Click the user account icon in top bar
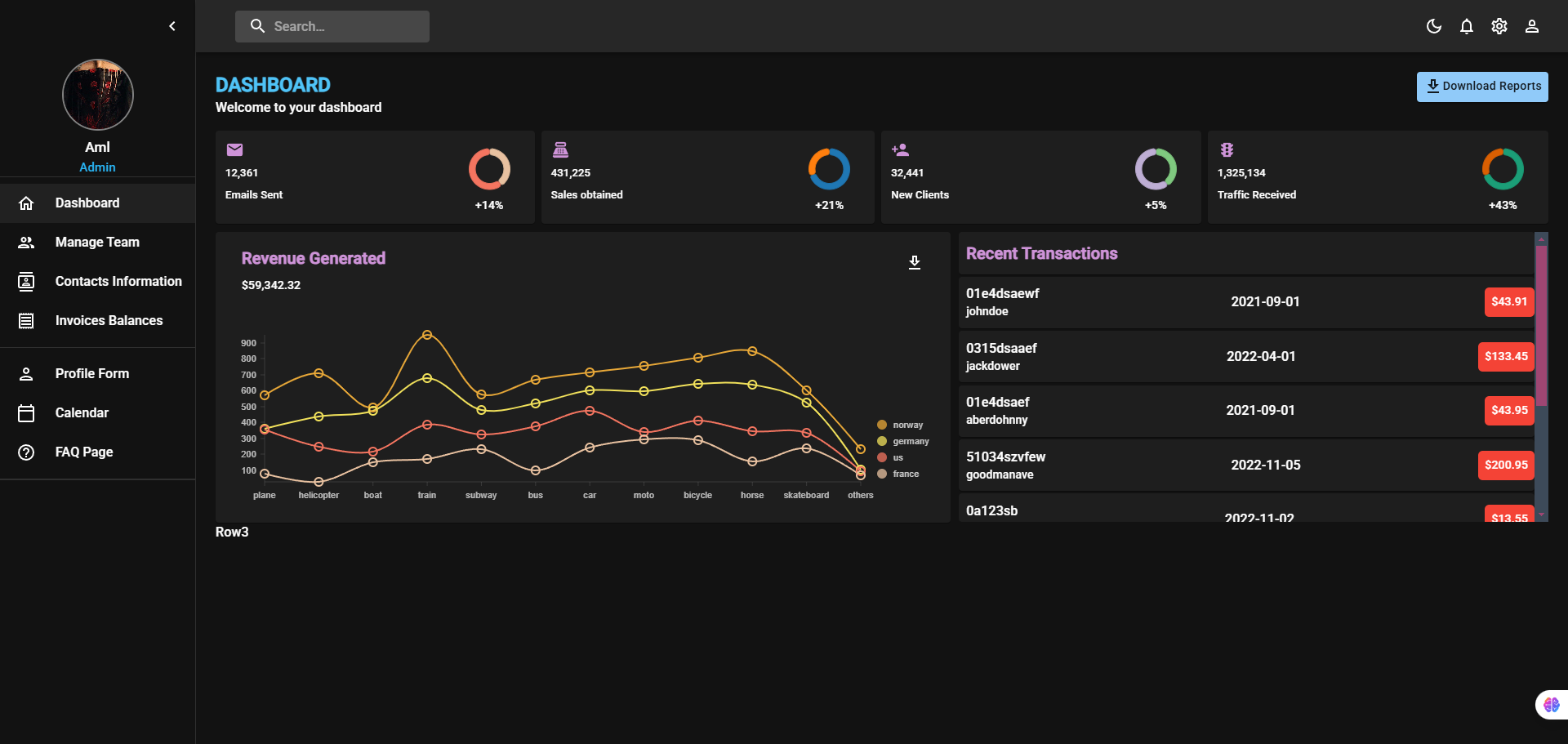Viewport: 1568px width, 744px height. 1531,26
